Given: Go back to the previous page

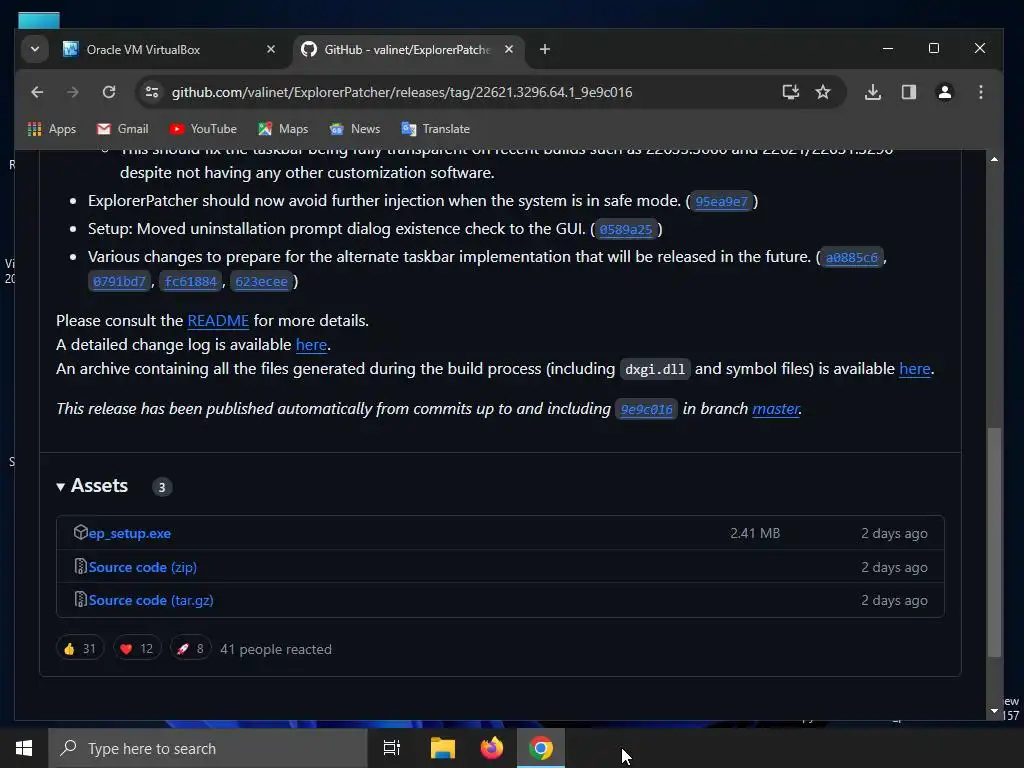Looking at the screenshot, I should coord(37,92).
